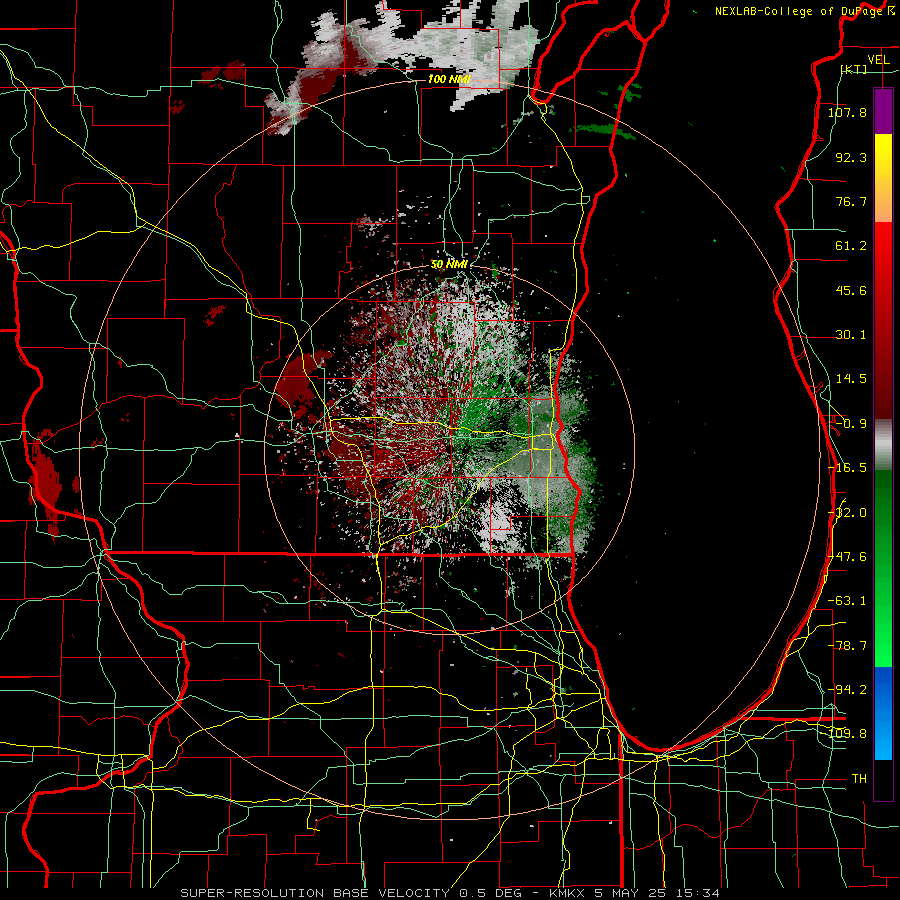Select the -16.5 velocity scale value
Screen dimensions: 900x900
click(847, 468)
